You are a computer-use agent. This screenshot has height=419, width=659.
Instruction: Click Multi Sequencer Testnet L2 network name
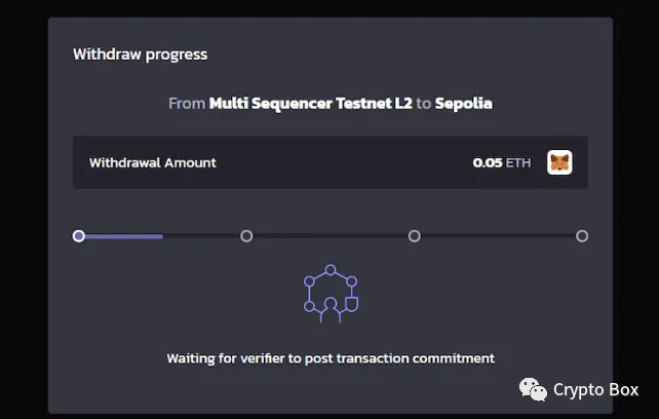[x=310, y=103]
